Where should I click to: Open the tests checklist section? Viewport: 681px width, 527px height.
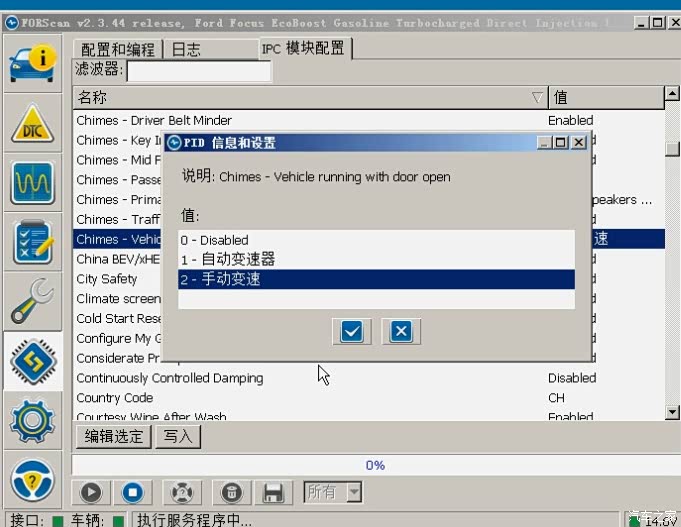point(32,242)
